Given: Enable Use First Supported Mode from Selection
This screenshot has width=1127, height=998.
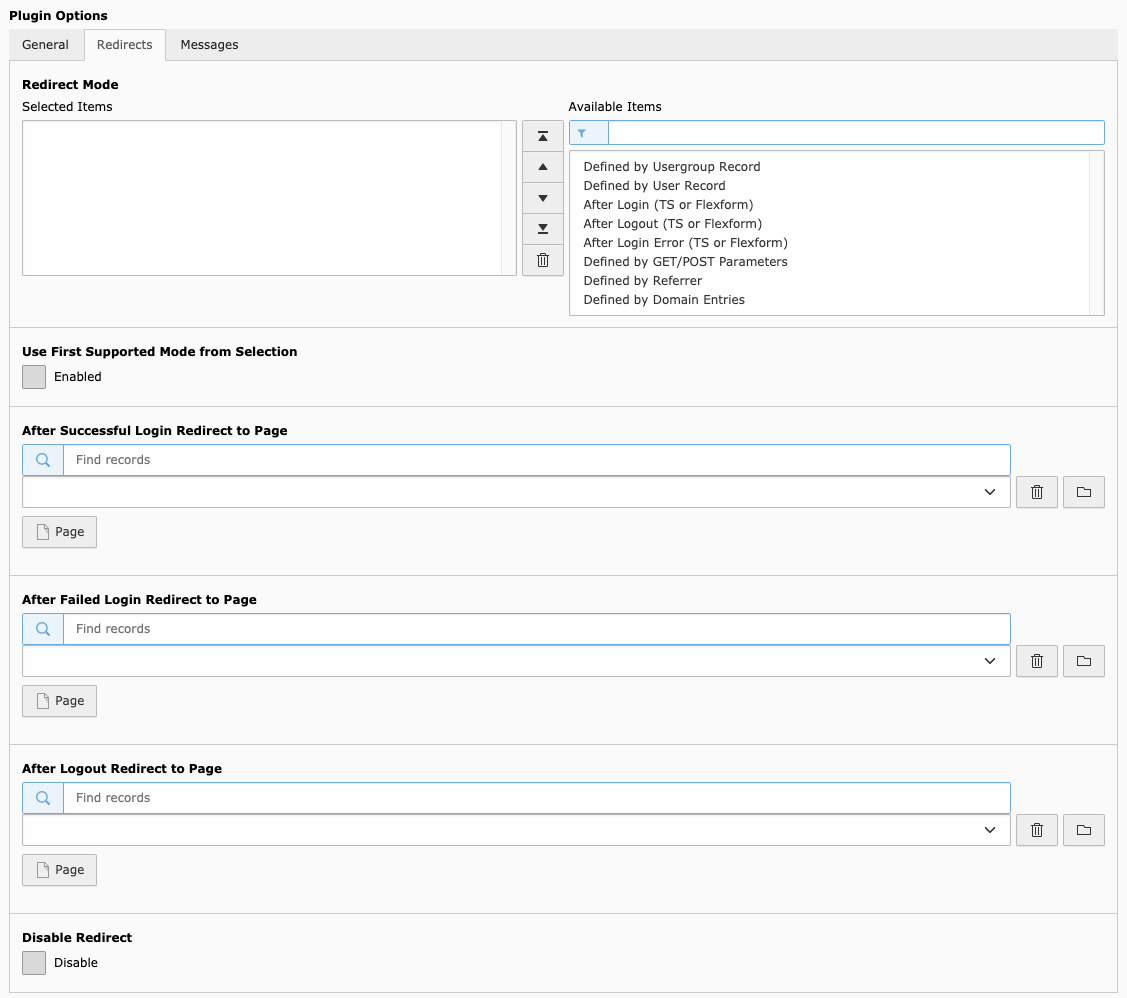Looking at the screenshot, I should click(33, 377).
